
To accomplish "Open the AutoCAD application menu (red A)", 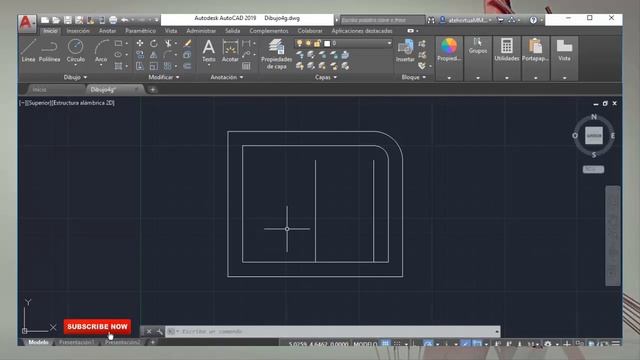I will [26, 23].
